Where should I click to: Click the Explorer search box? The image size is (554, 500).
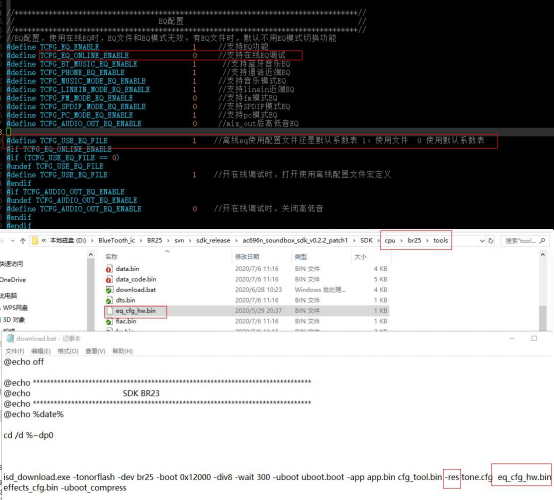click(524, 241)
